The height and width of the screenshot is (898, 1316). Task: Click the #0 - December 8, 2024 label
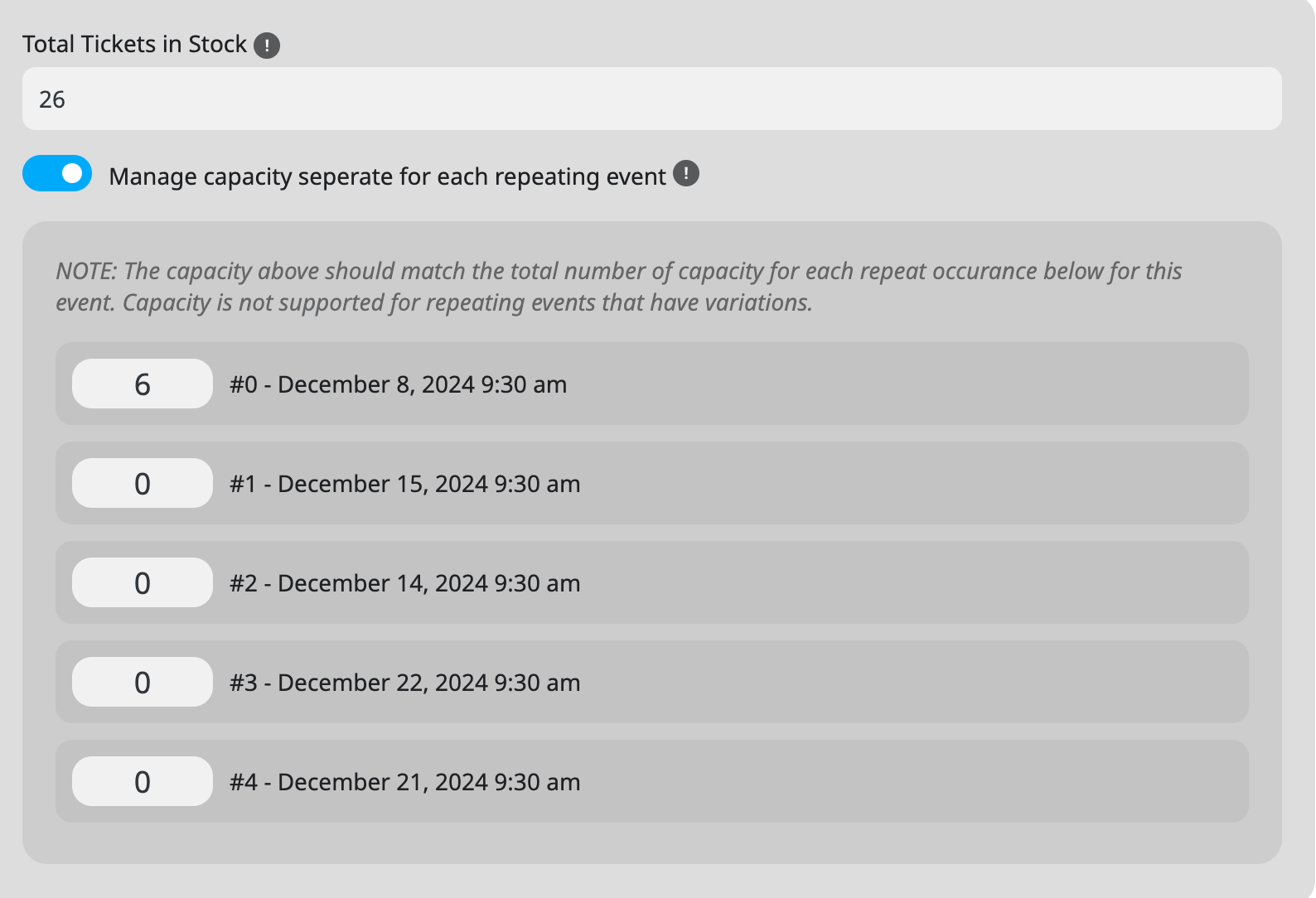[399, 384]
